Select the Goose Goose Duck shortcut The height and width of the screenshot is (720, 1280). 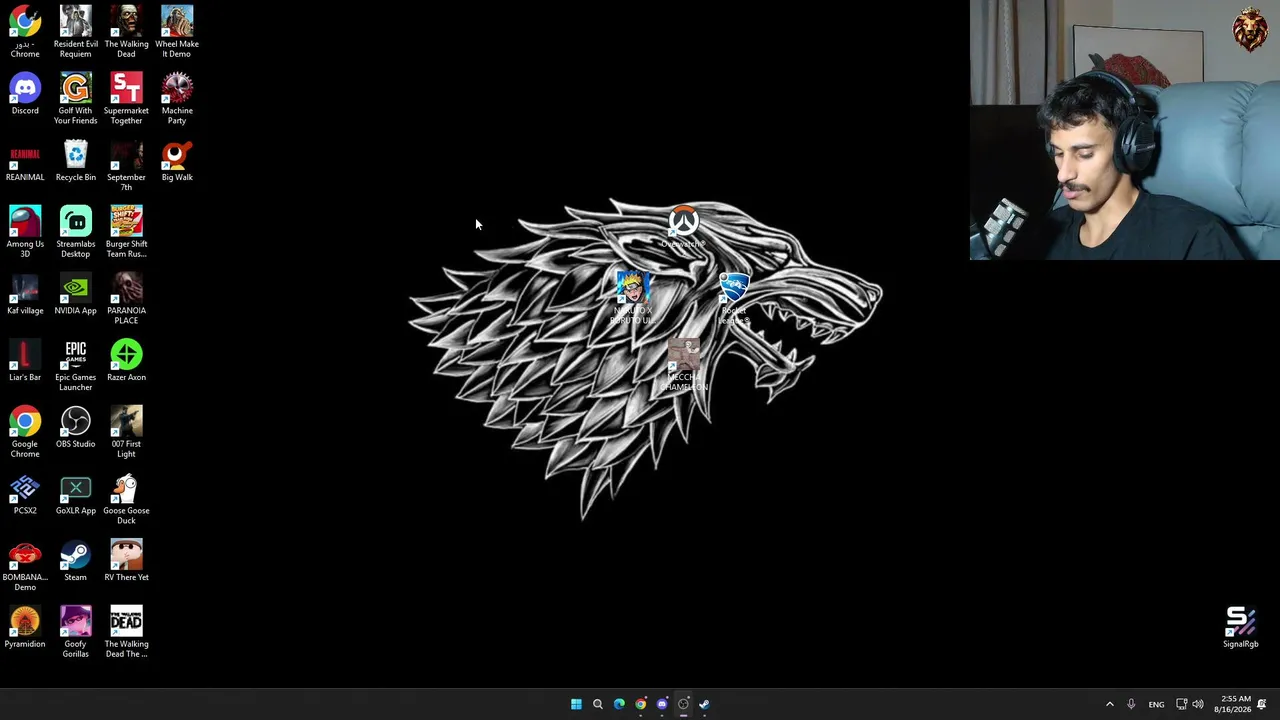pyautogui.click(x=126, y=499)
